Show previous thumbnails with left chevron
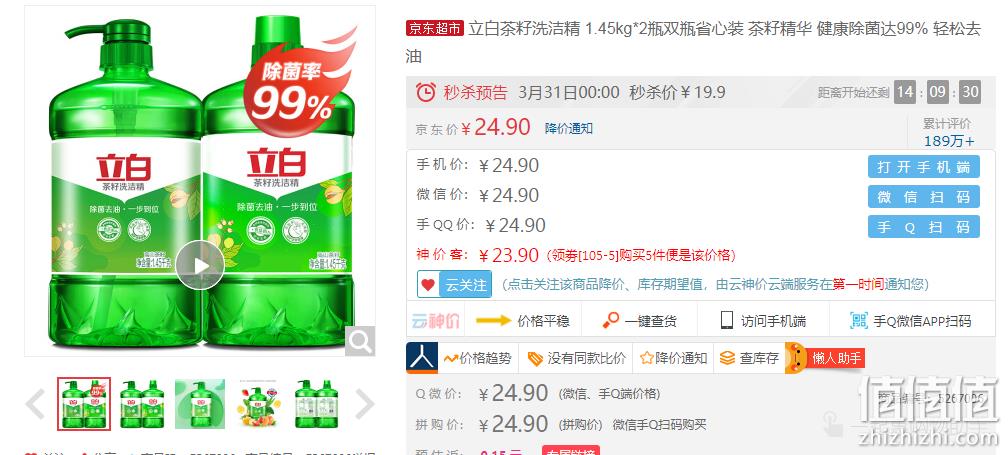This screenshot has width=1008, height=455. coord(35,404)
